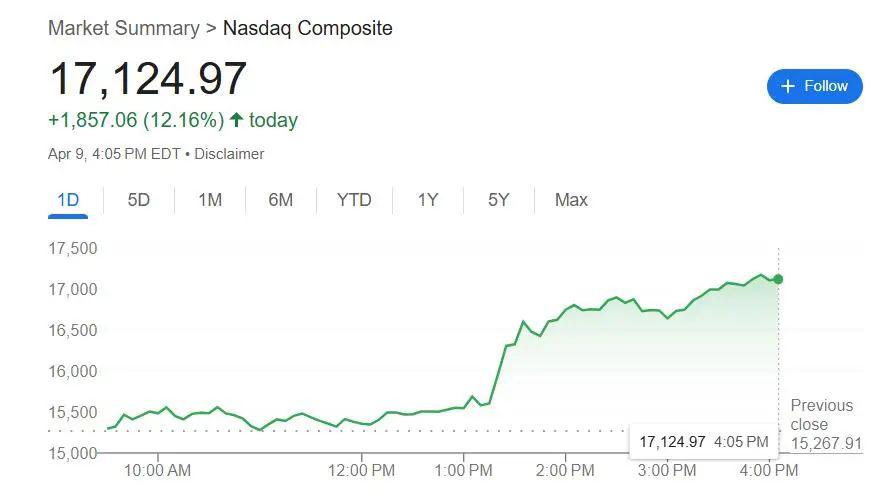Click the Follow button
The image size is (888, 499).
click(814, 86)
